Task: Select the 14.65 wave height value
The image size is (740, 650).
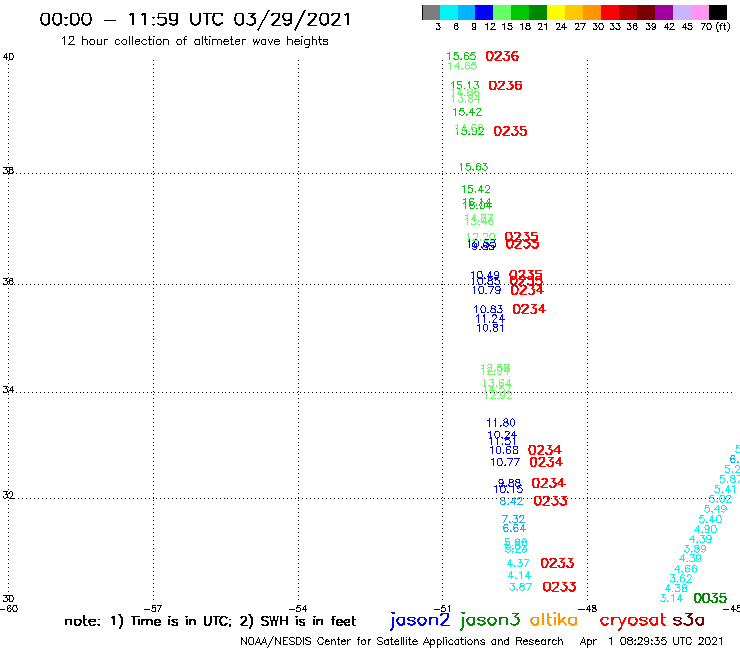Action: click(x=462, y=66)
